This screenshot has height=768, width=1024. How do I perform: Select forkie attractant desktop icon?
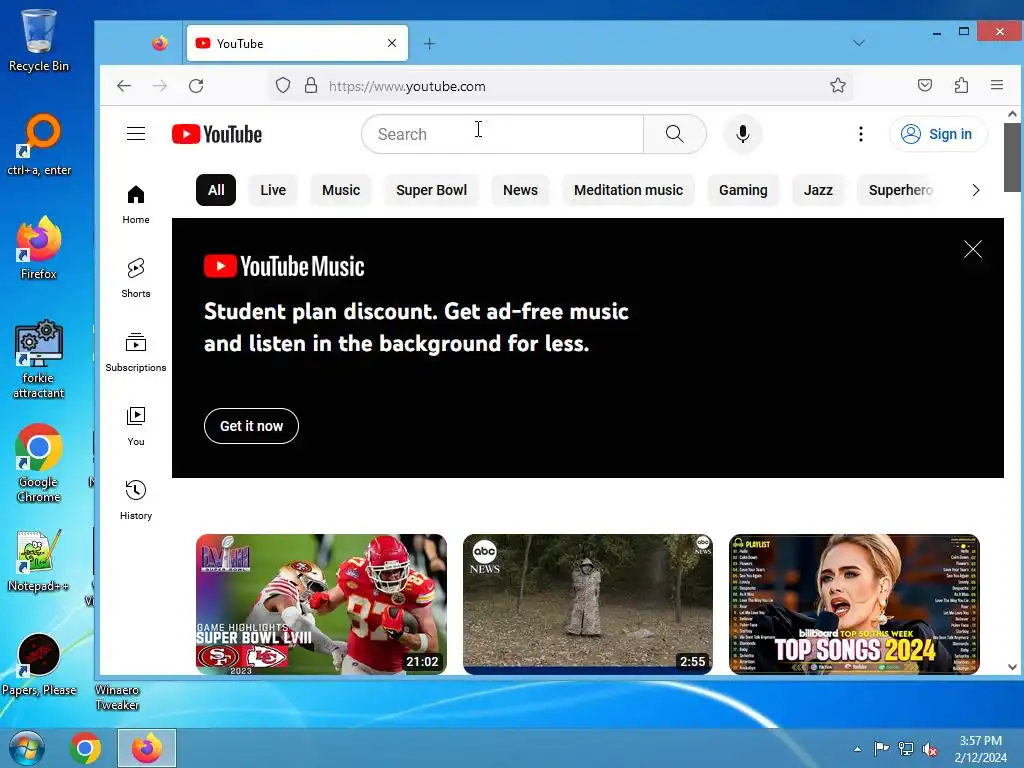pyautogui.click(x=39, y=359)
